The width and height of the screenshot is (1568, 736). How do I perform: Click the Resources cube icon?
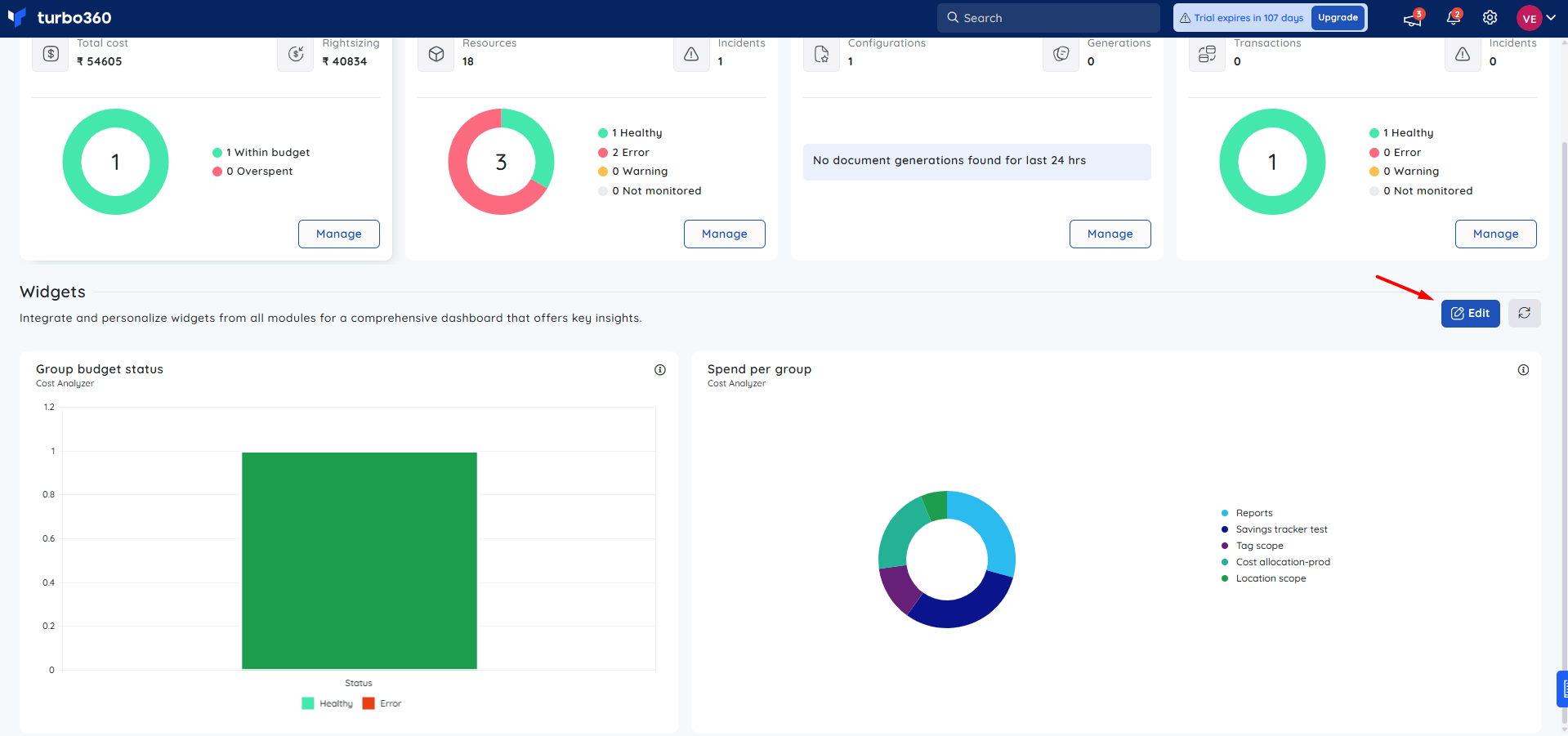click(436, 54)
